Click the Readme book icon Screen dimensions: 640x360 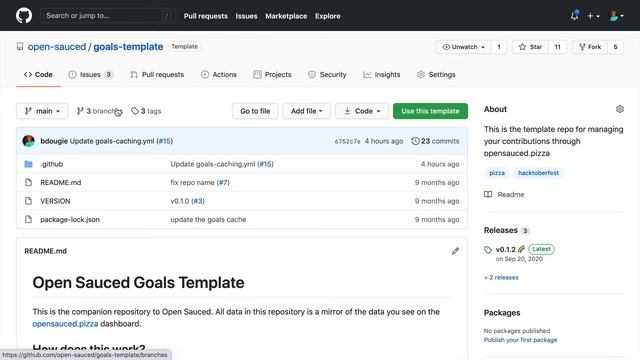click(x=488, y=194)
